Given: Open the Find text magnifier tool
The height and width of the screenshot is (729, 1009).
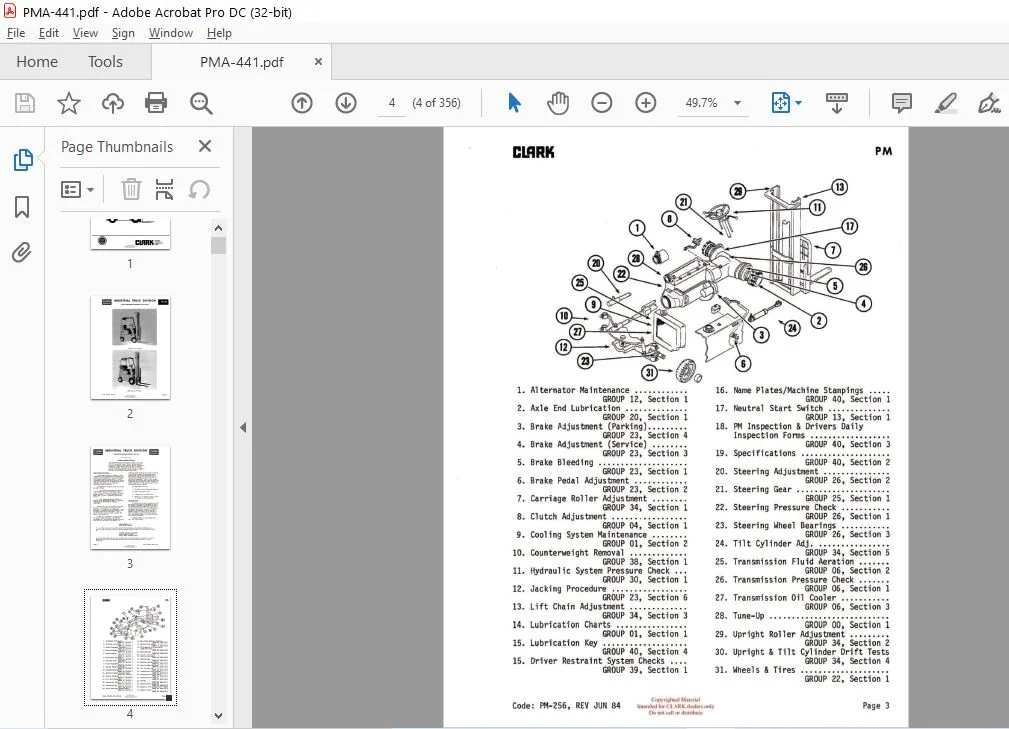Looking at the screenshot, I should pos(201,103).
